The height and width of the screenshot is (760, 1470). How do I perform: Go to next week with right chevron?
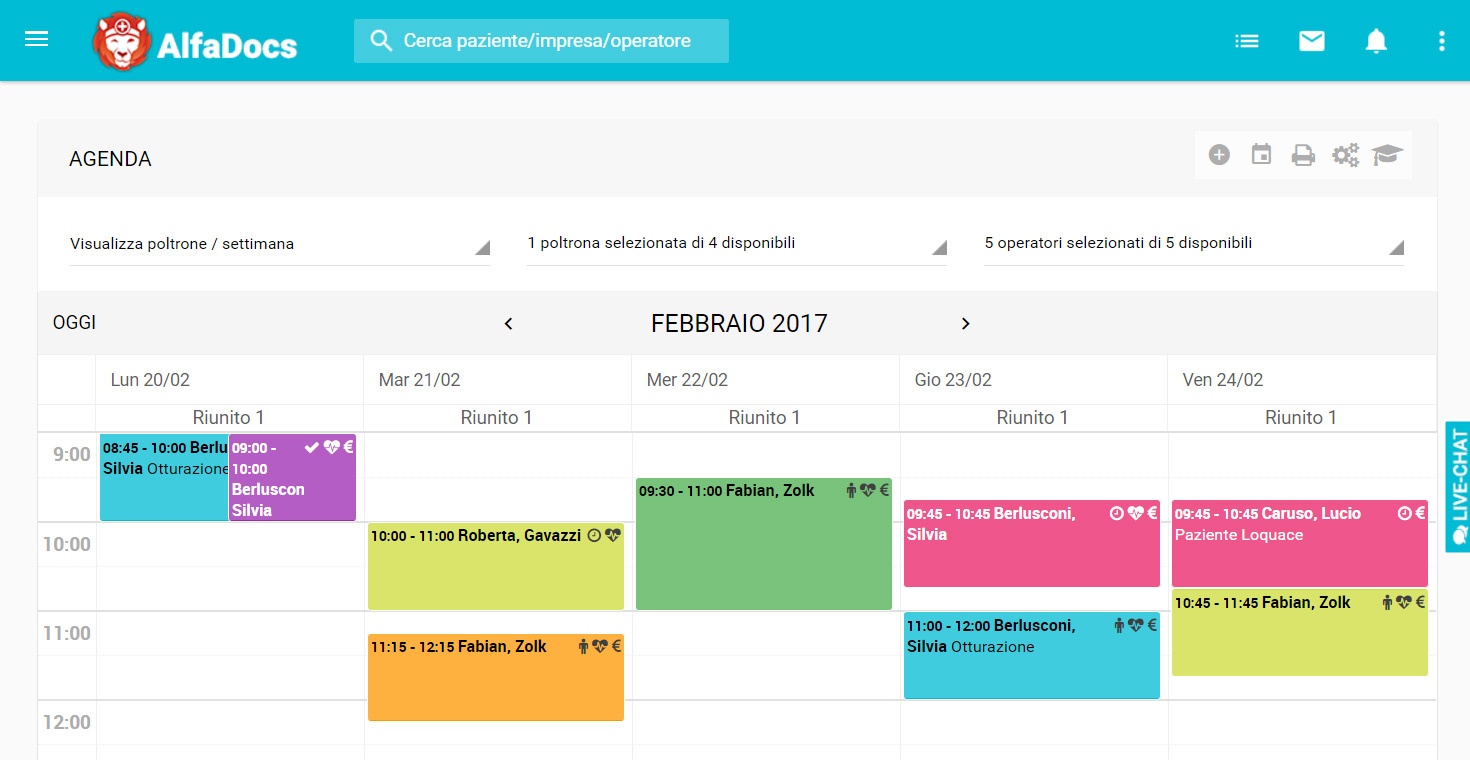point(965,324)
